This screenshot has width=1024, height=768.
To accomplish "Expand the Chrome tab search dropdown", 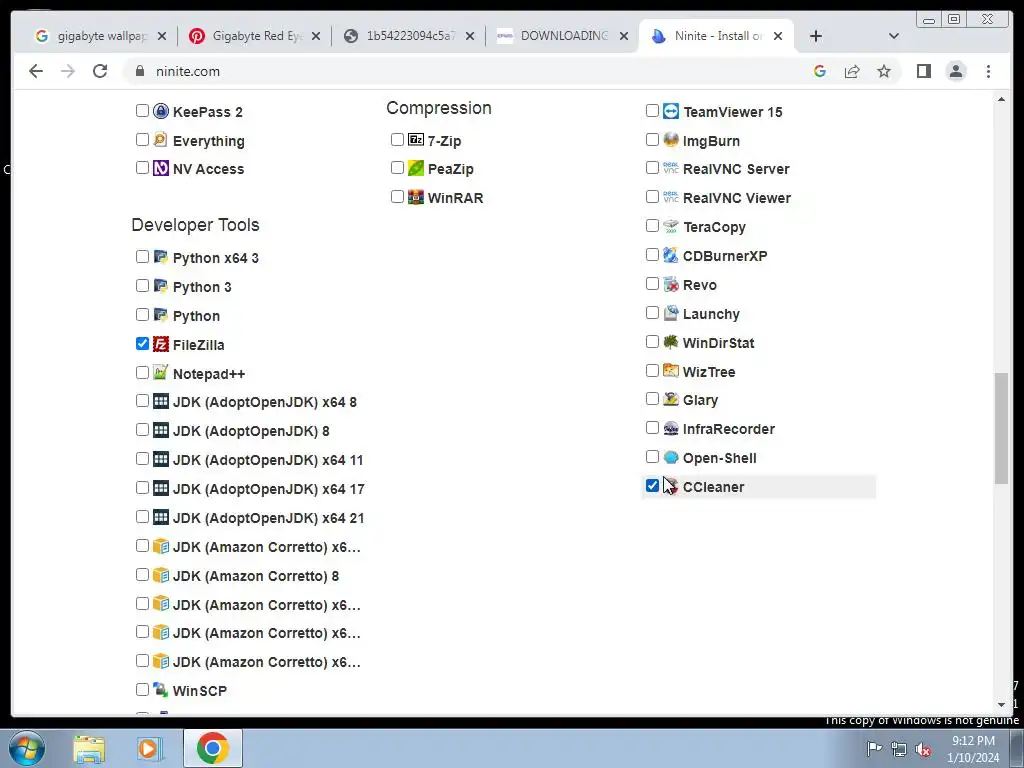I will (x=894, y=36).
